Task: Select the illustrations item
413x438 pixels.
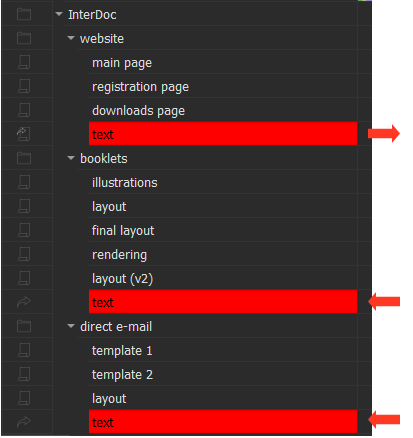Action: (x=223, y=182)
